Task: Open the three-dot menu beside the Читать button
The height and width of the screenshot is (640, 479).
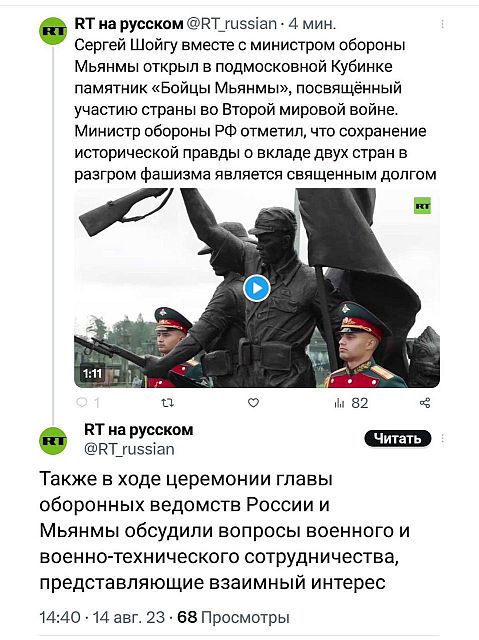Action: (x=442, y=439)
